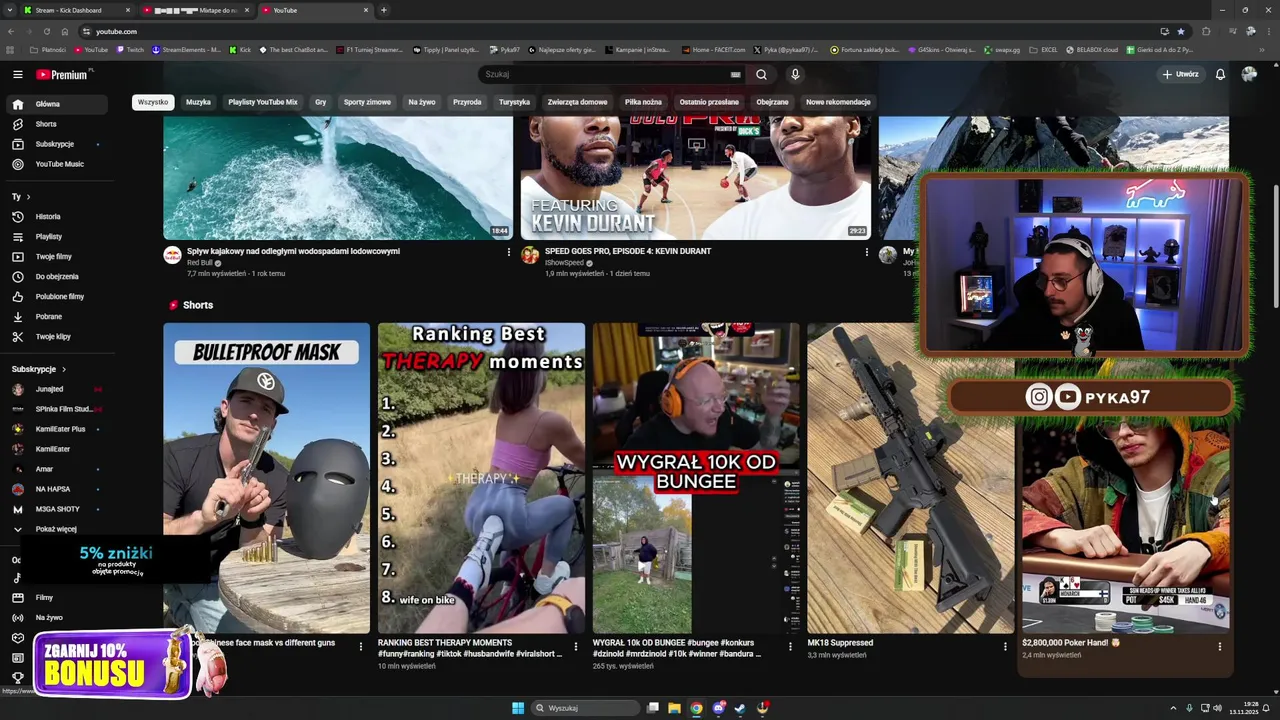
Task: Open Red Bull channel link
Action: point(200,263)
